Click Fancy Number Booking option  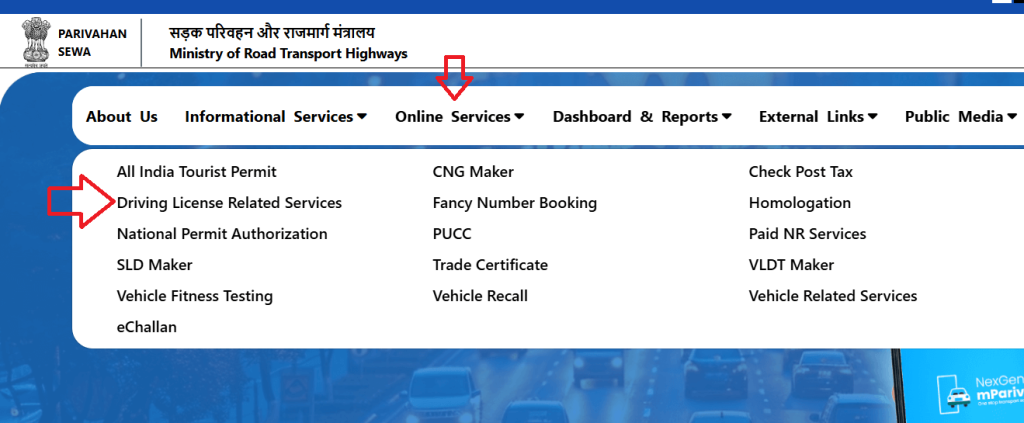tap(514, 203)
